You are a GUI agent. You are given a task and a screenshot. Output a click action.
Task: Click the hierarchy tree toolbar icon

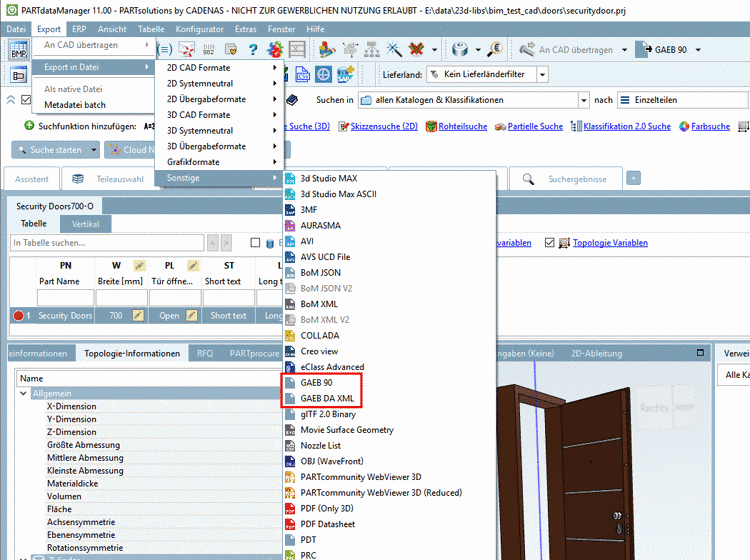click(372, 49)
